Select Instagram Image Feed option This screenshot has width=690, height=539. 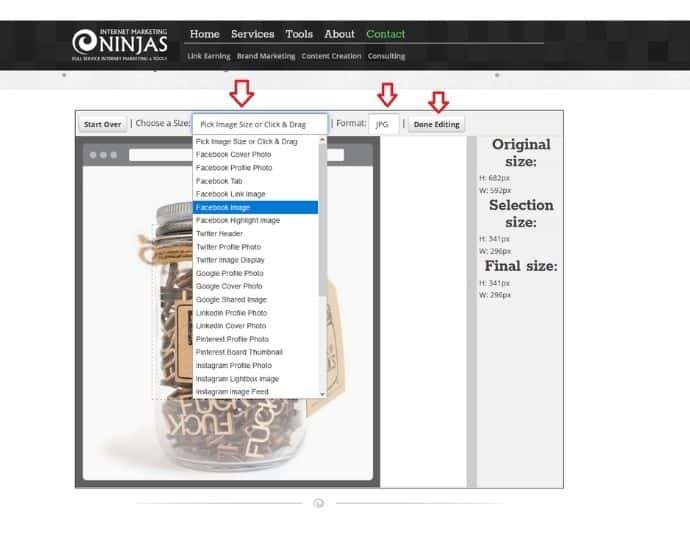pos(255,392)
